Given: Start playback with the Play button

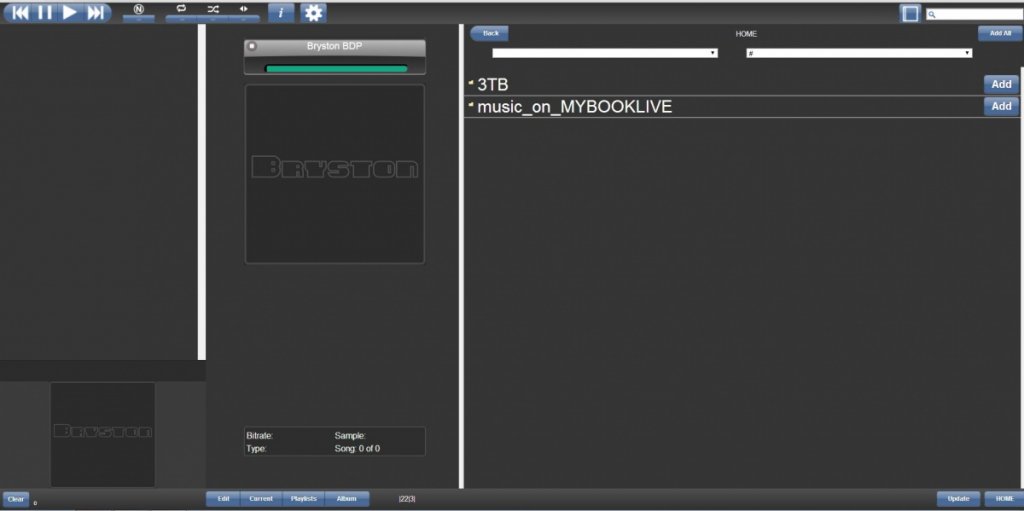Looking at the screenshot, I should pyautogui.click(x=70, y=12).
